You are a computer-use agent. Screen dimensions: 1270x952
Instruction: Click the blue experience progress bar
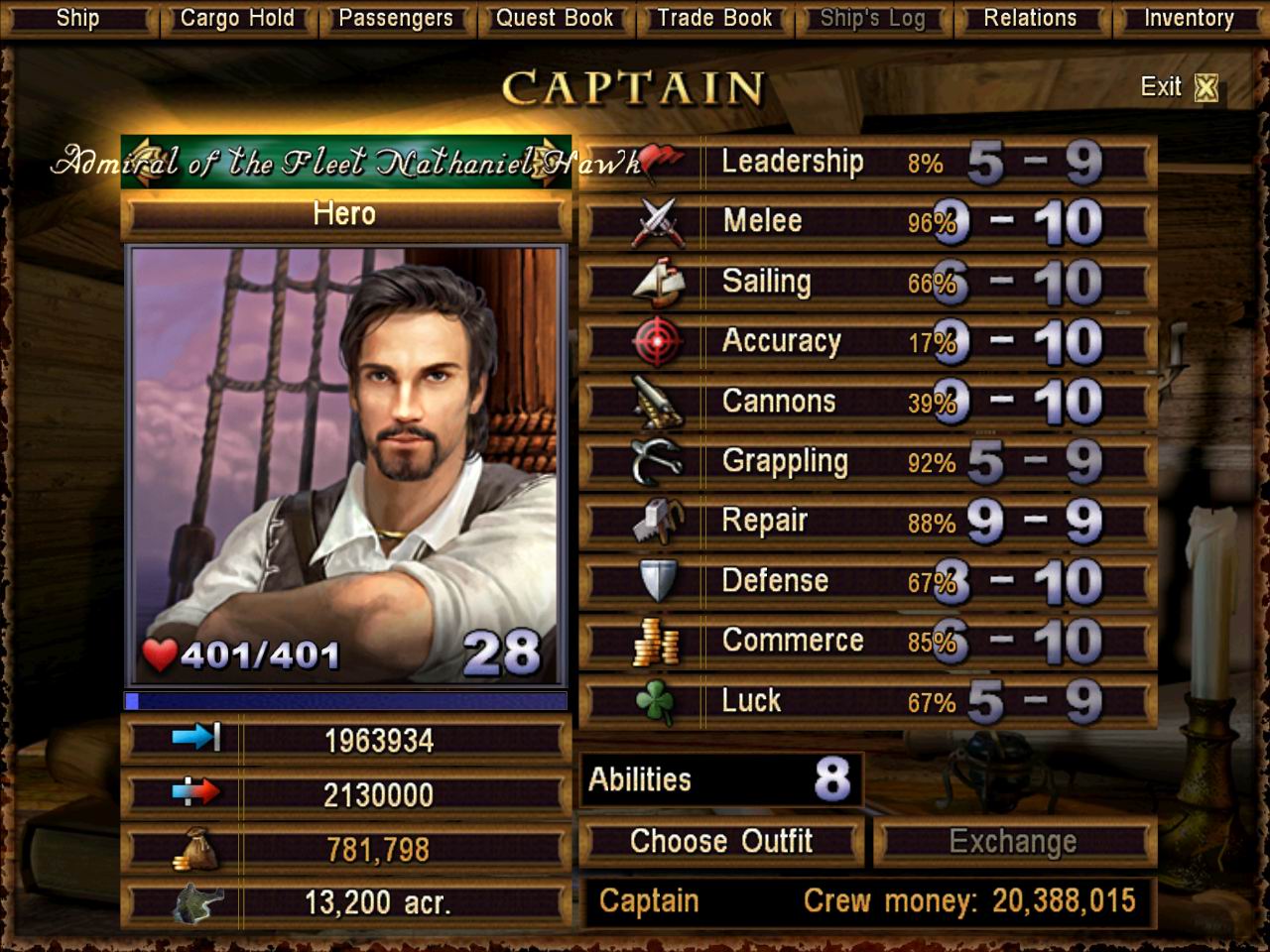tap(345, 701)
